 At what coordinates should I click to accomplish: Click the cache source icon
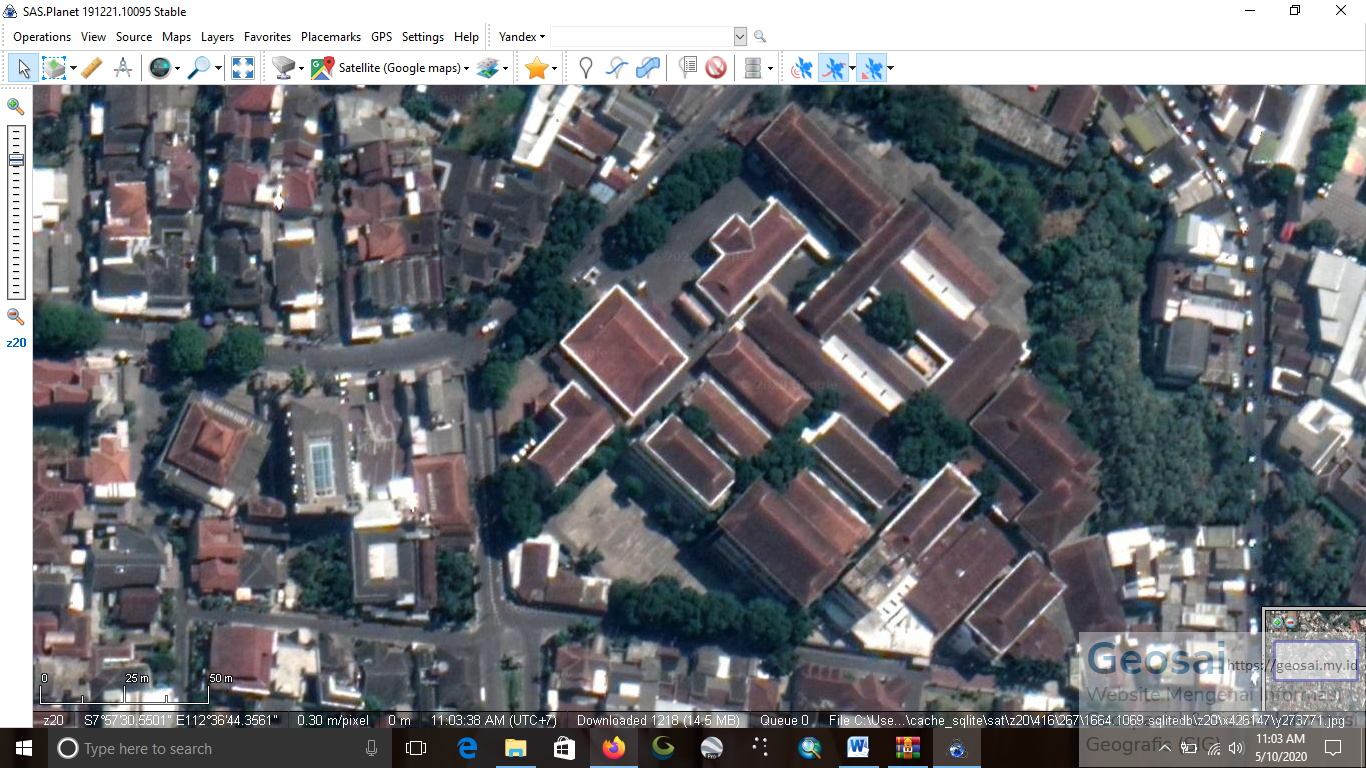click(x=283, y=68)
